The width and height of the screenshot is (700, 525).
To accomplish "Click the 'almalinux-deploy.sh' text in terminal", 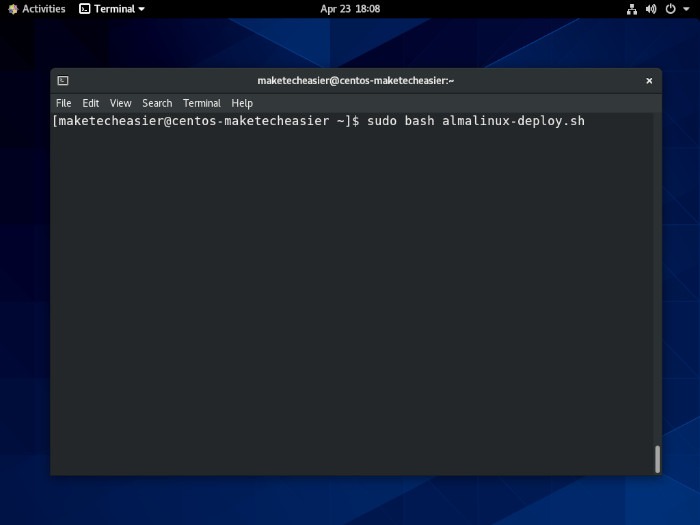I will (513, 121).
